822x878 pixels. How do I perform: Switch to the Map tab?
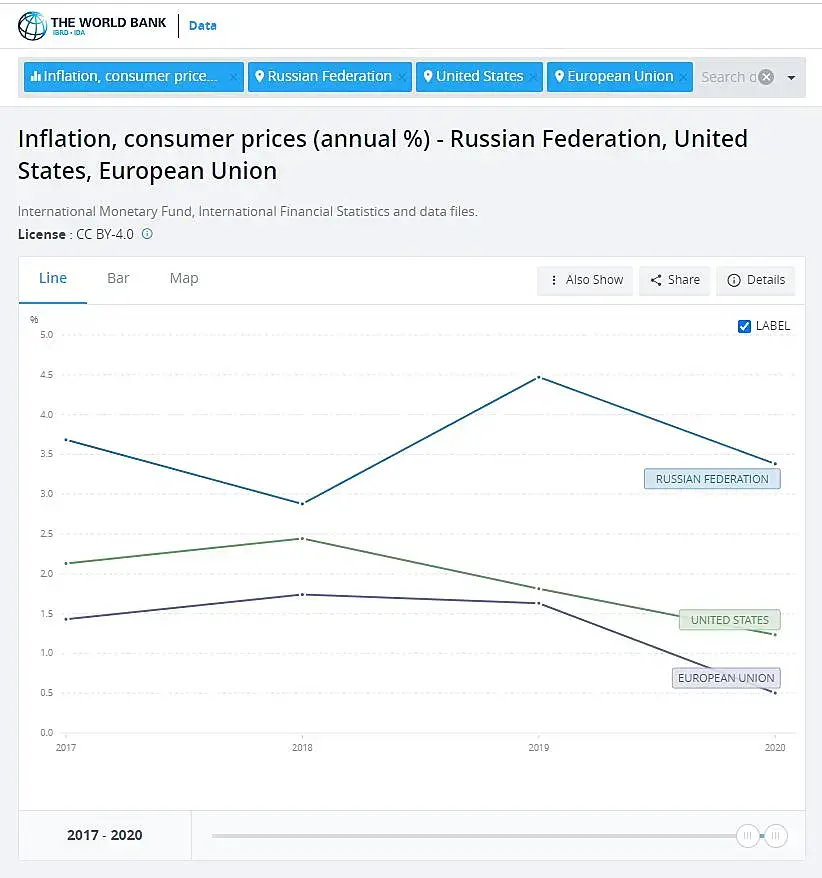(x=184, y=278)
